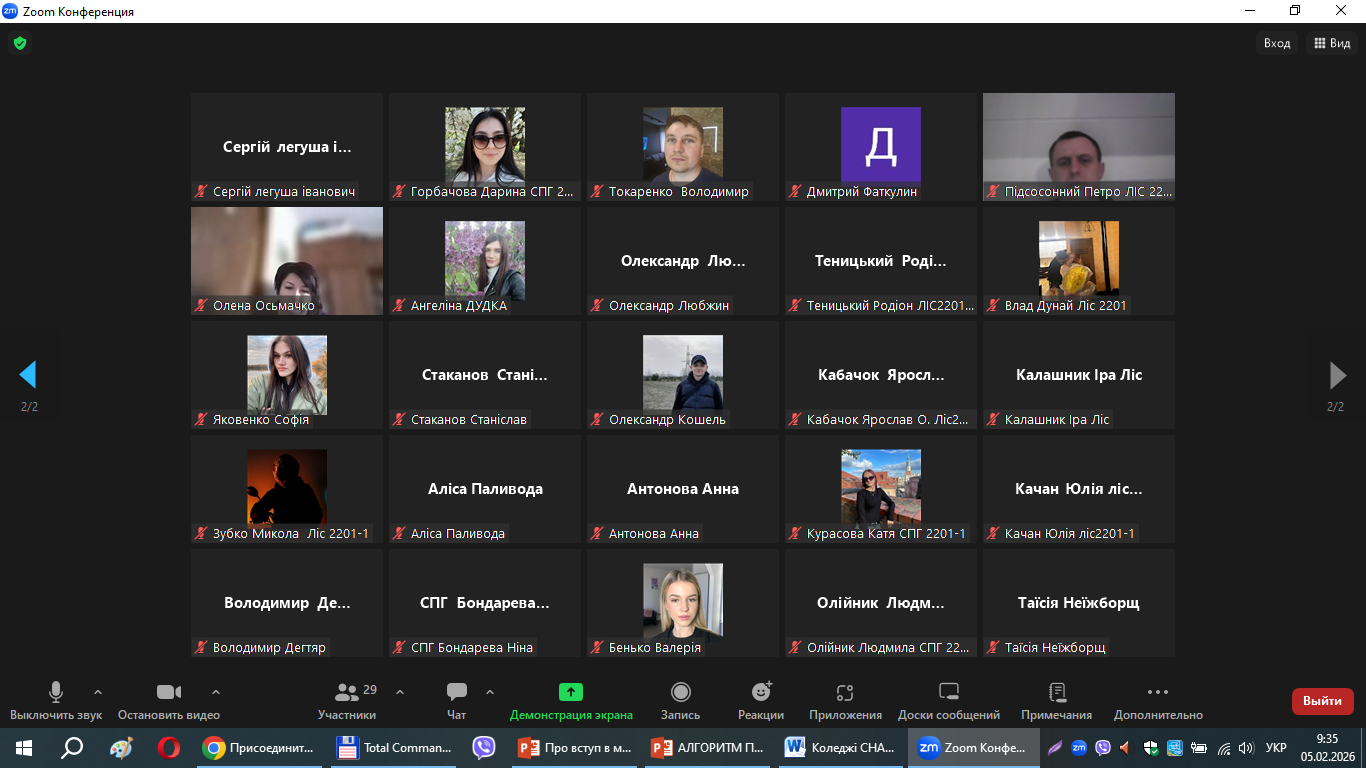The width and height of the screenshot is (1366, 768).
Task: Open the Whiteboards option
Action: tap(948, 700)
